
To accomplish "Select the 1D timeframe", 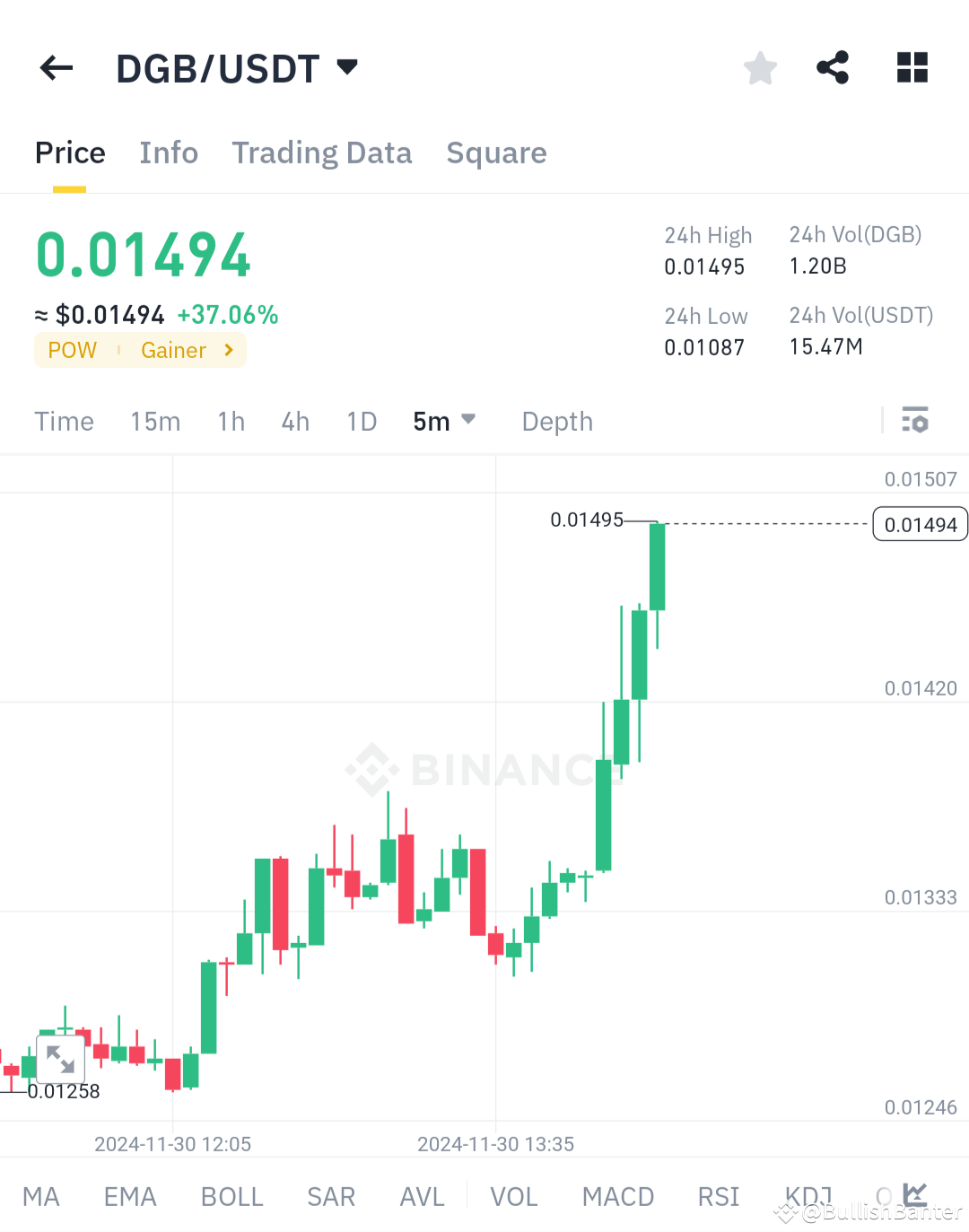I will coord(361,421).
